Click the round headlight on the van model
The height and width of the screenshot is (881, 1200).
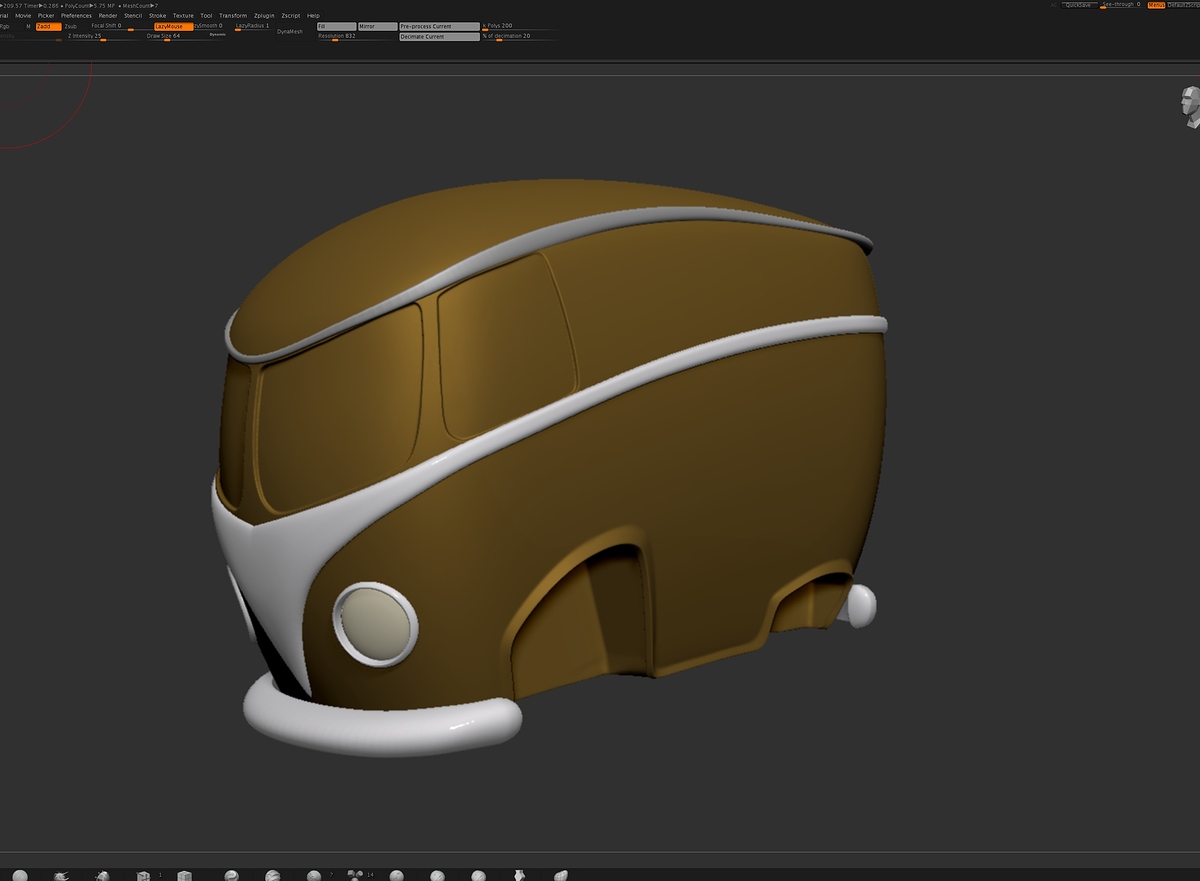pos(375,624)
